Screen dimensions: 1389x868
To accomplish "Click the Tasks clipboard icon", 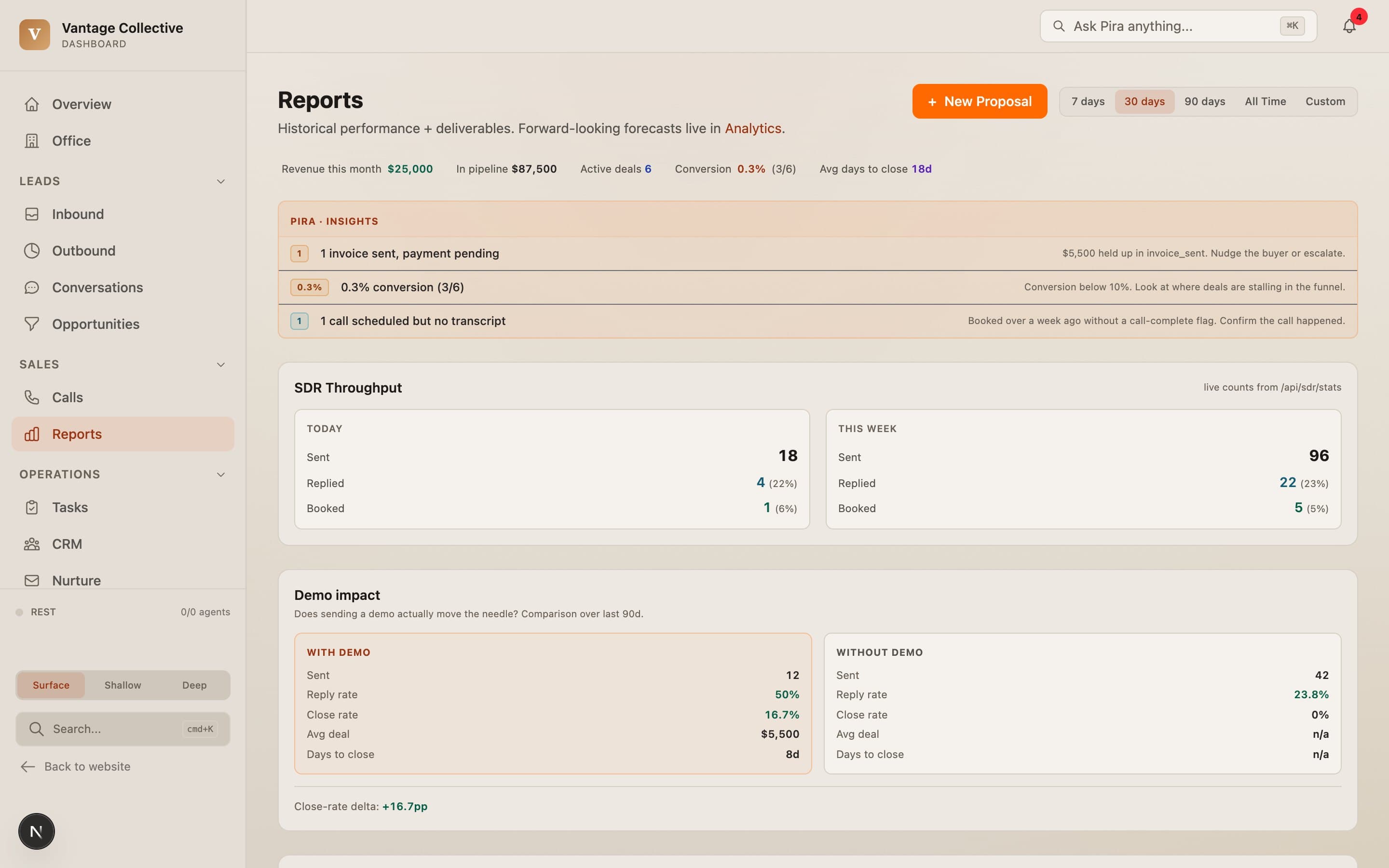I will pos(32,507).
